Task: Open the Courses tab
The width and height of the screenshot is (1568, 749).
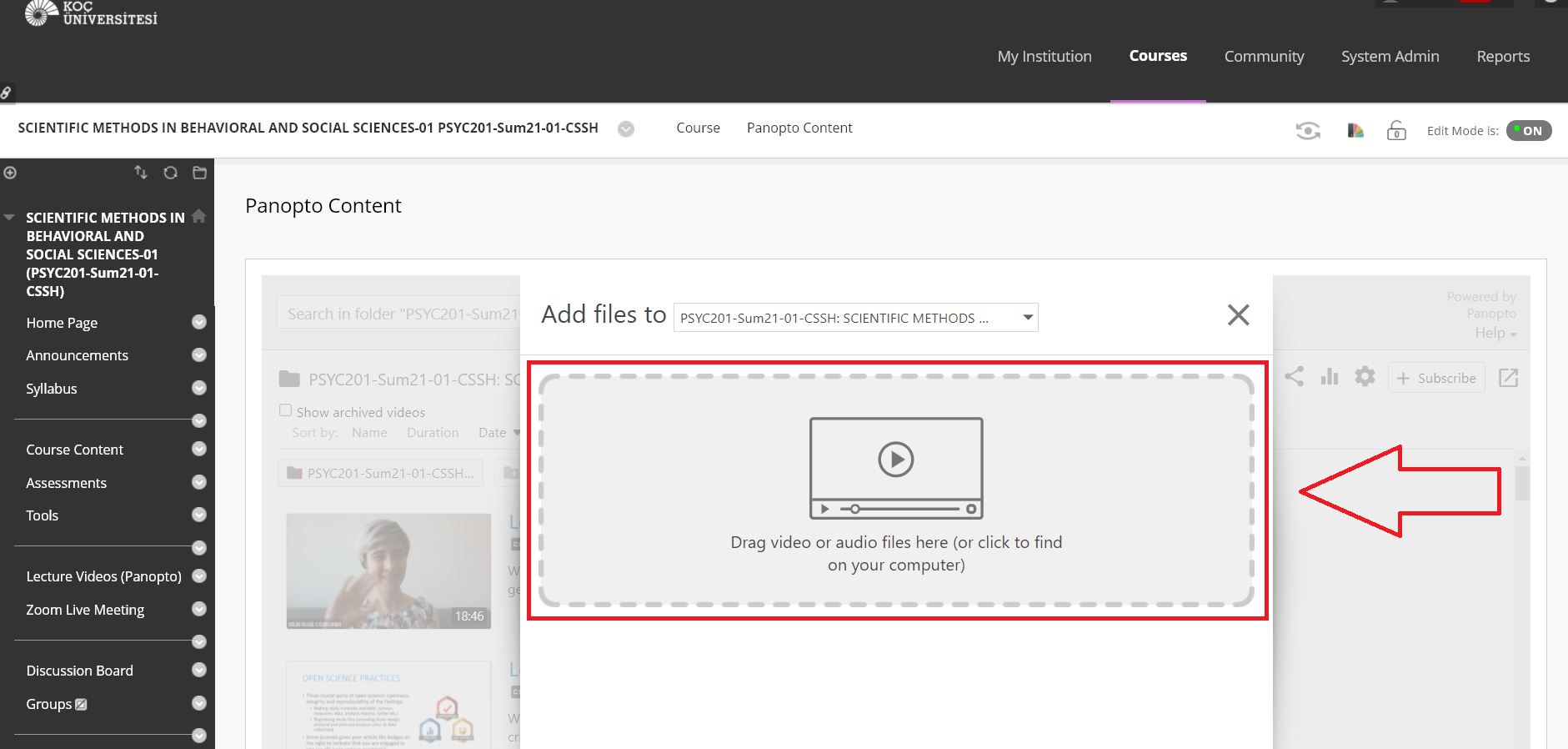Action: click(x=1158, y=56)
